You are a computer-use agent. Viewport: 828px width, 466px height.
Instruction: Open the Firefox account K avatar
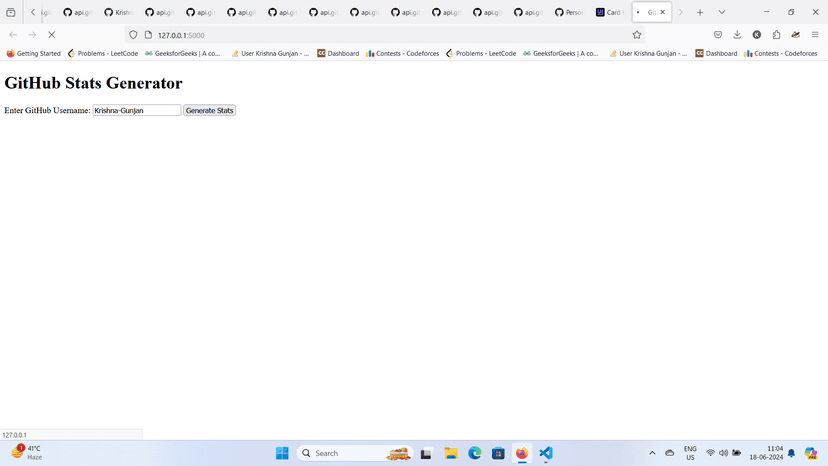pyautogui.click(x=757, y=35)
